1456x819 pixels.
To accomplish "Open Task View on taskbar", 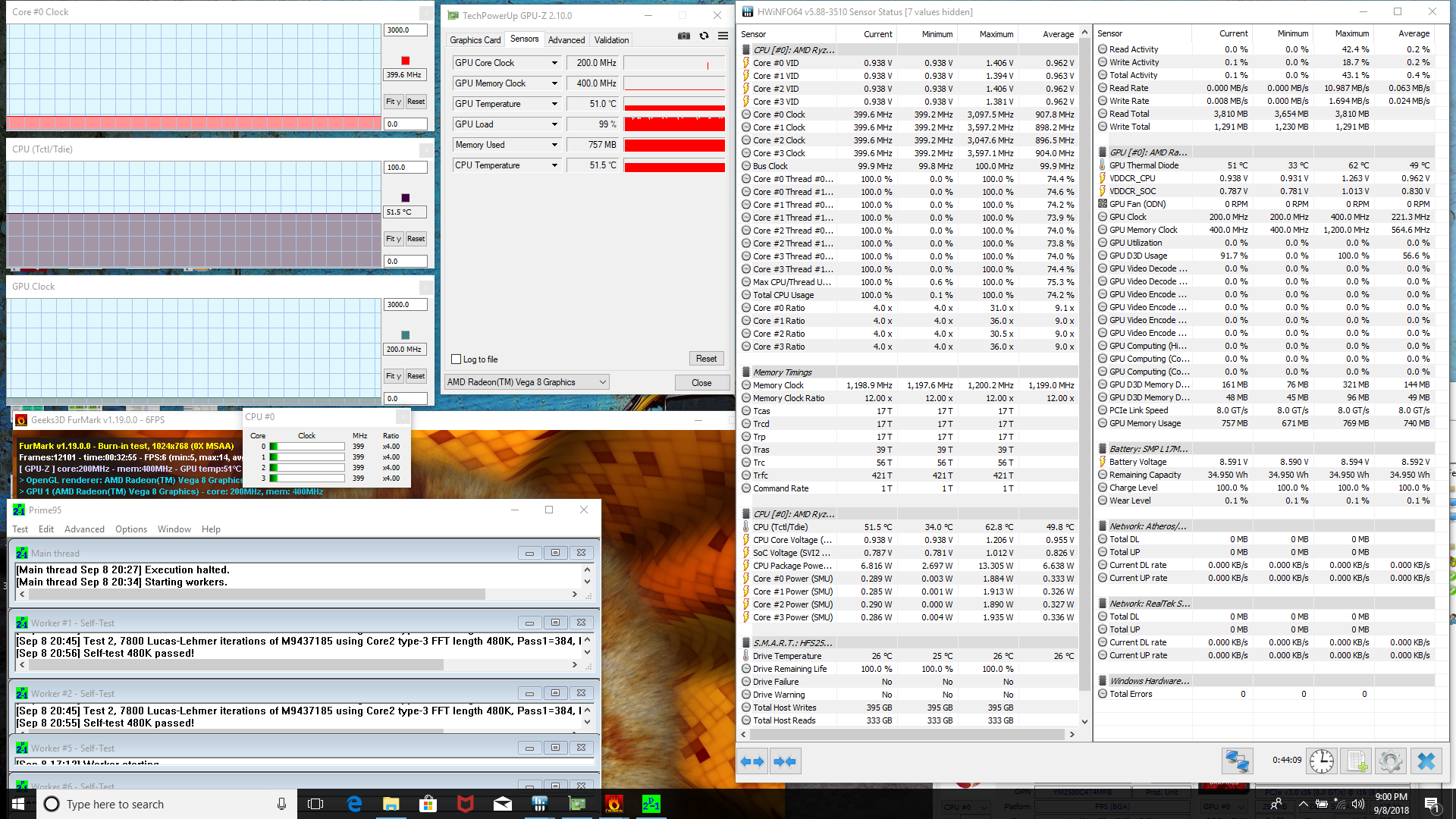I will click(315, 804).
